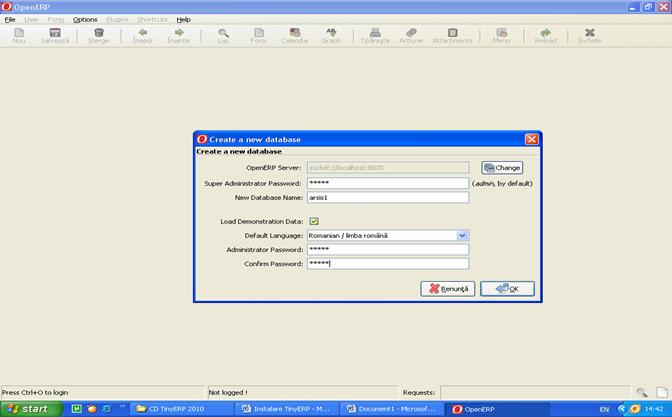Toggle the Load Demonstration Data checkbox

[x=314, y=221]
